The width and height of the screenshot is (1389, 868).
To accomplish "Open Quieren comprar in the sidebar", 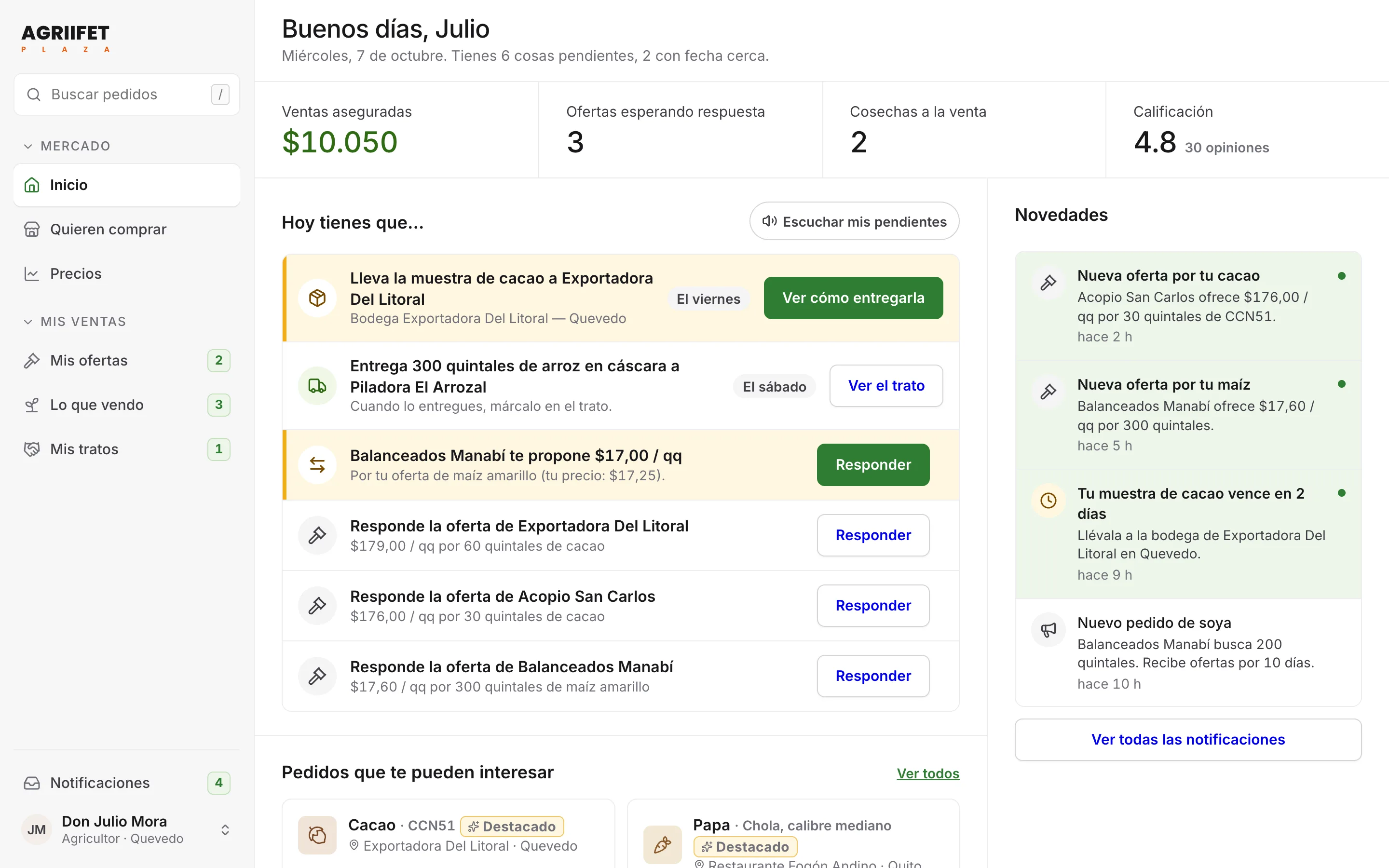I will coord(127,229).
